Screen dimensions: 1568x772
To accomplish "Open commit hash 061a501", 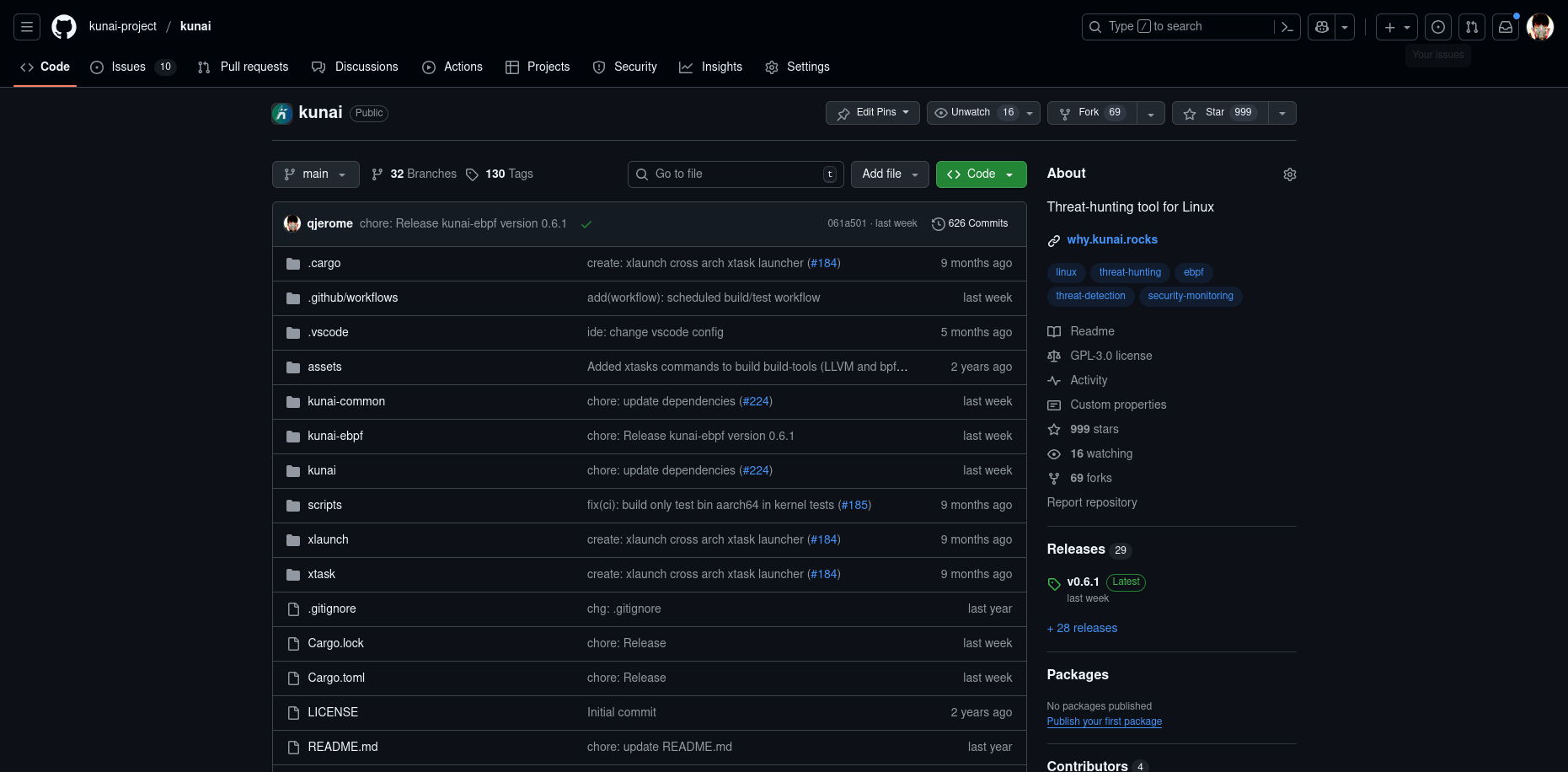I will [x=847, y=223].
